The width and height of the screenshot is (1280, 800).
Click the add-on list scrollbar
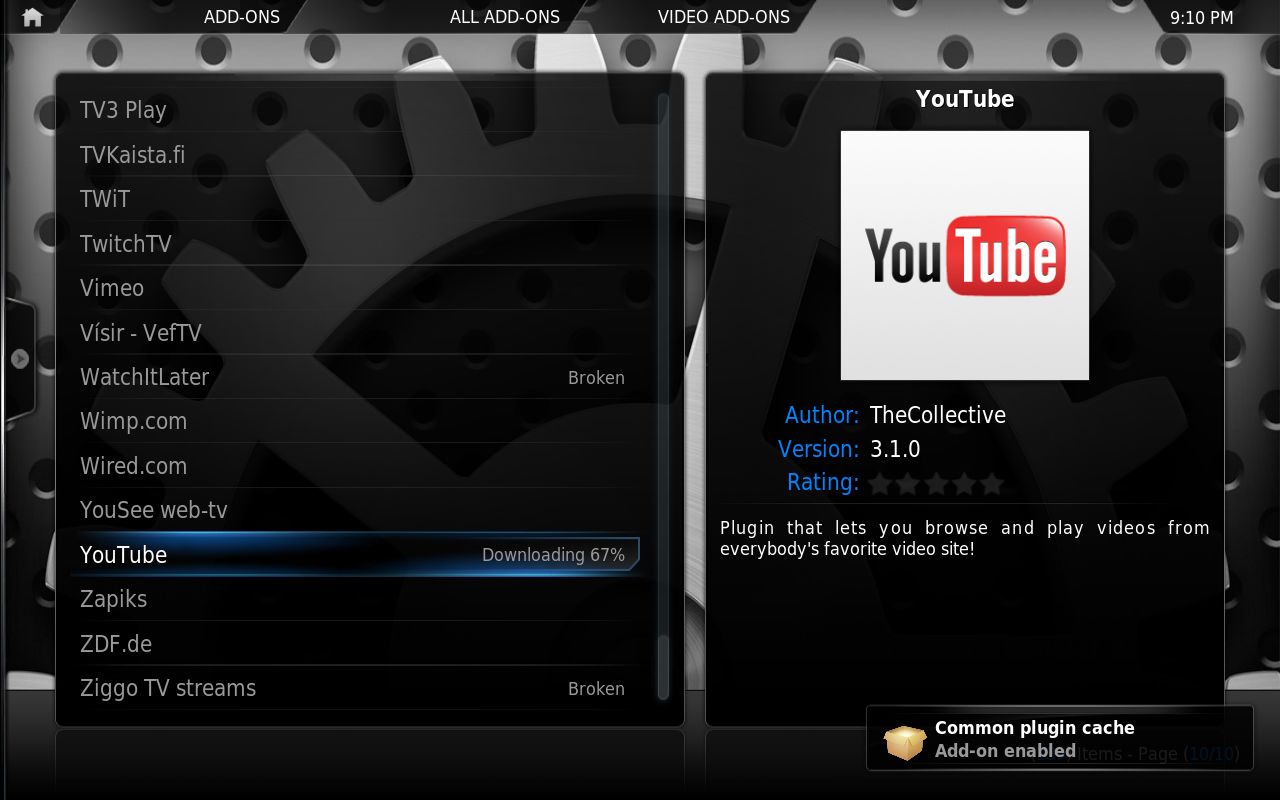pyautogui.click(x=662, y=398)
